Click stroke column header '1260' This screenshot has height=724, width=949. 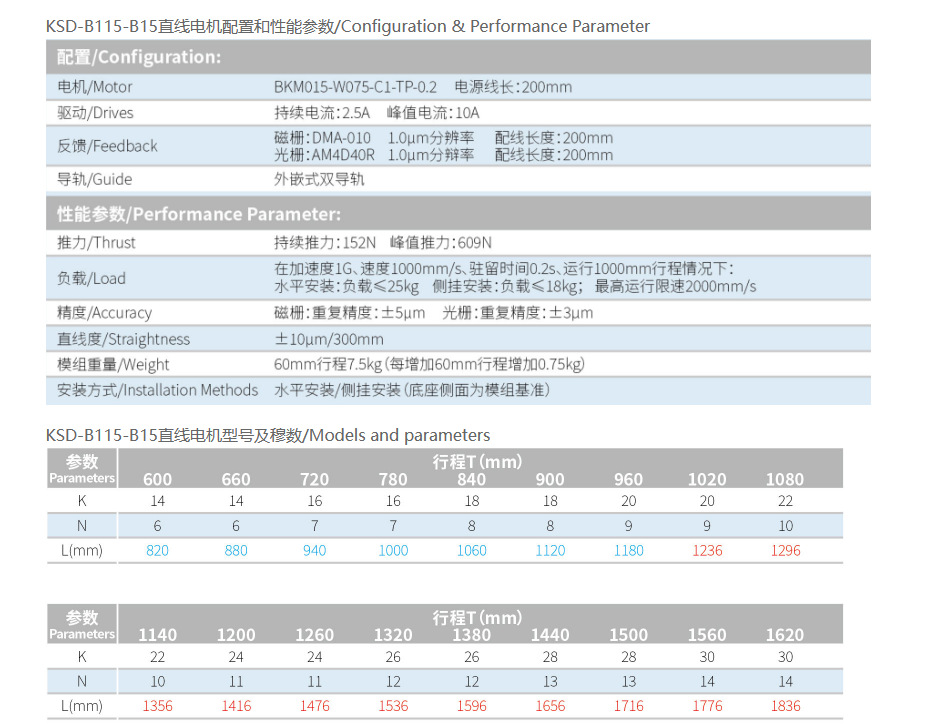(x=315, y=635)
